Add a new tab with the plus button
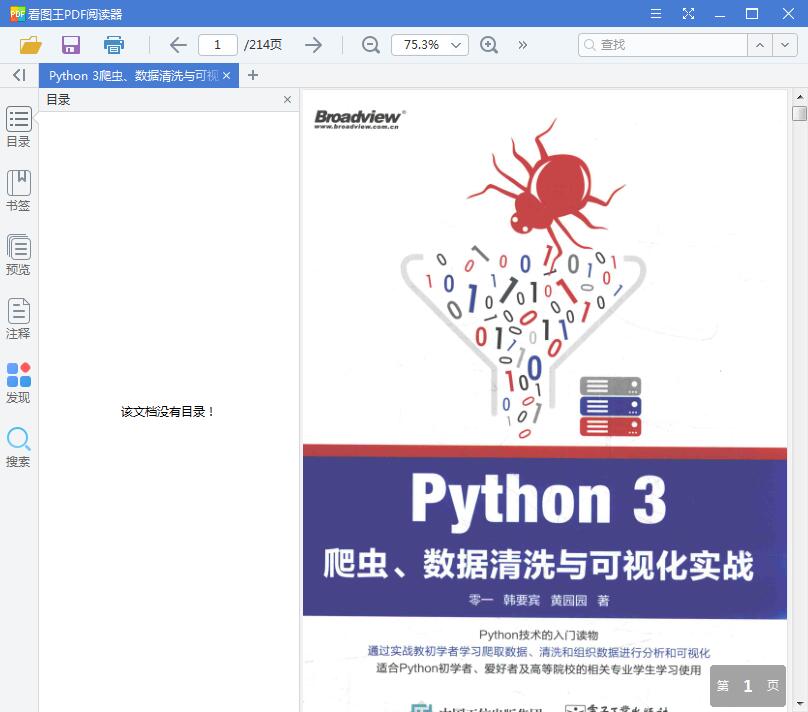Viewport: 808px width, 712px height. 252,75
